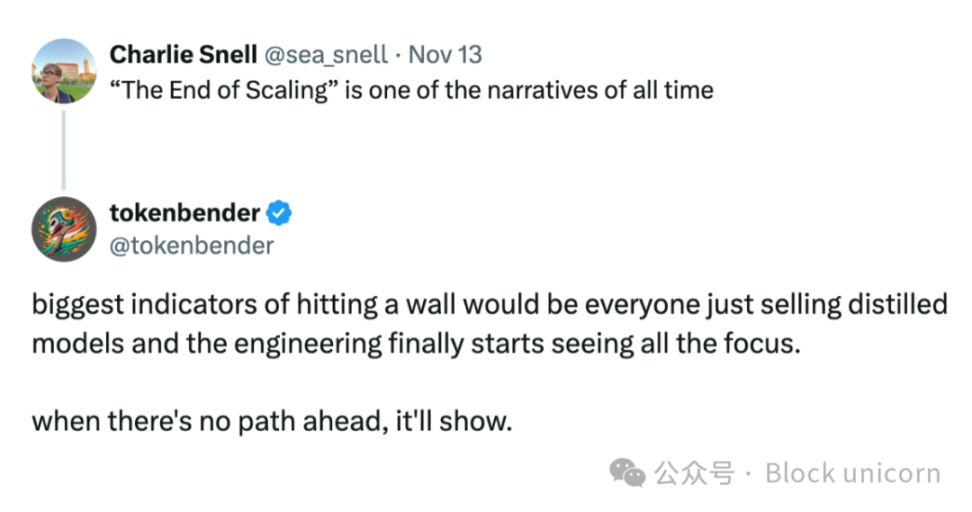Screen dimensions: 972x512
Task: Open Charlie Snell's profile avatar
Action: (63, 70)
